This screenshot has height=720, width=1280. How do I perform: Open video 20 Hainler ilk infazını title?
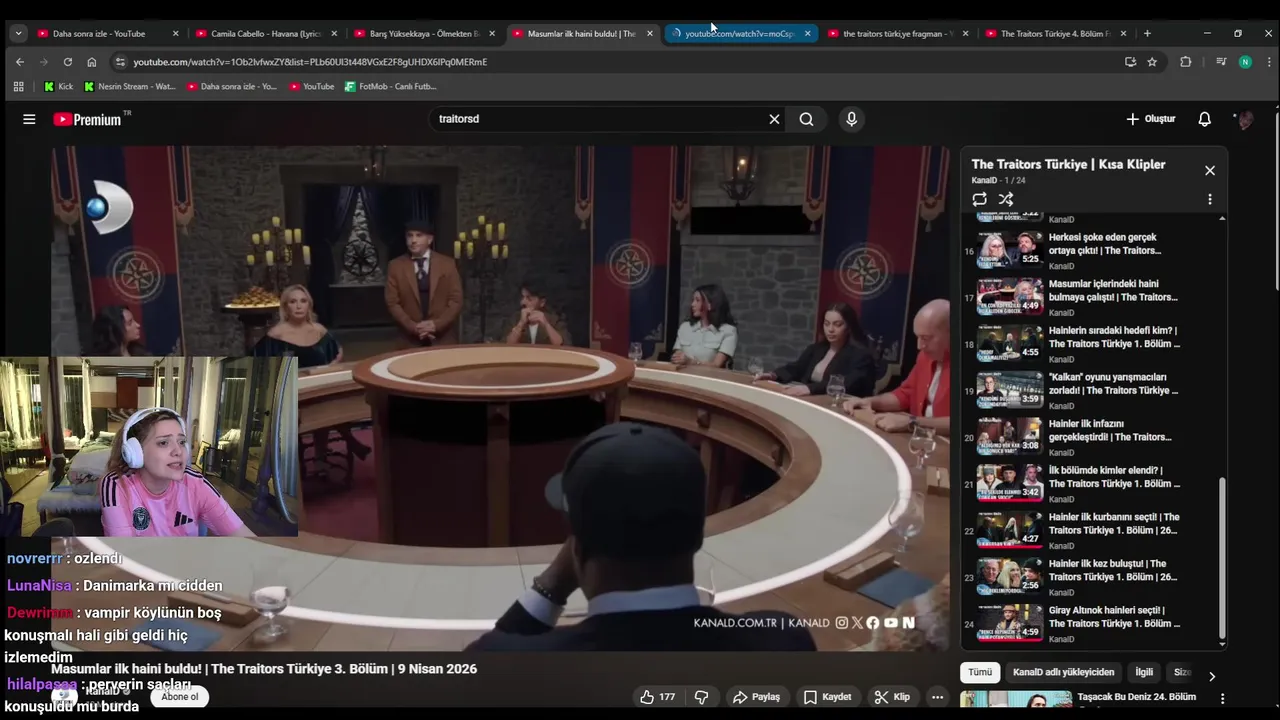pyautogui.click(x=1110, y=430)
